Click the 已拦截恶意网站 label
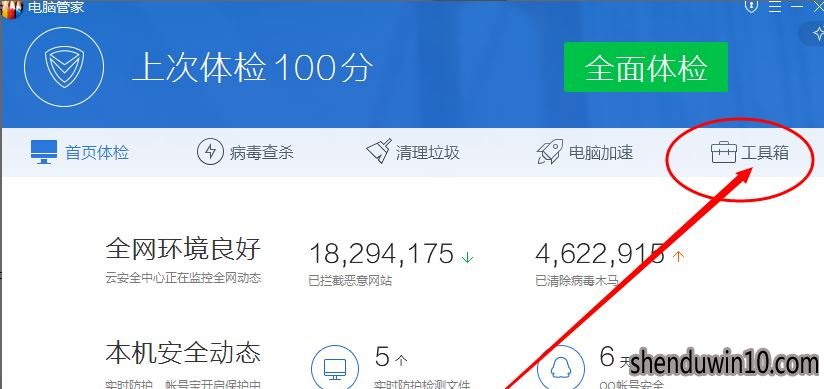The height and width of the screenshot is (389, 824). [x=351, y=281]
